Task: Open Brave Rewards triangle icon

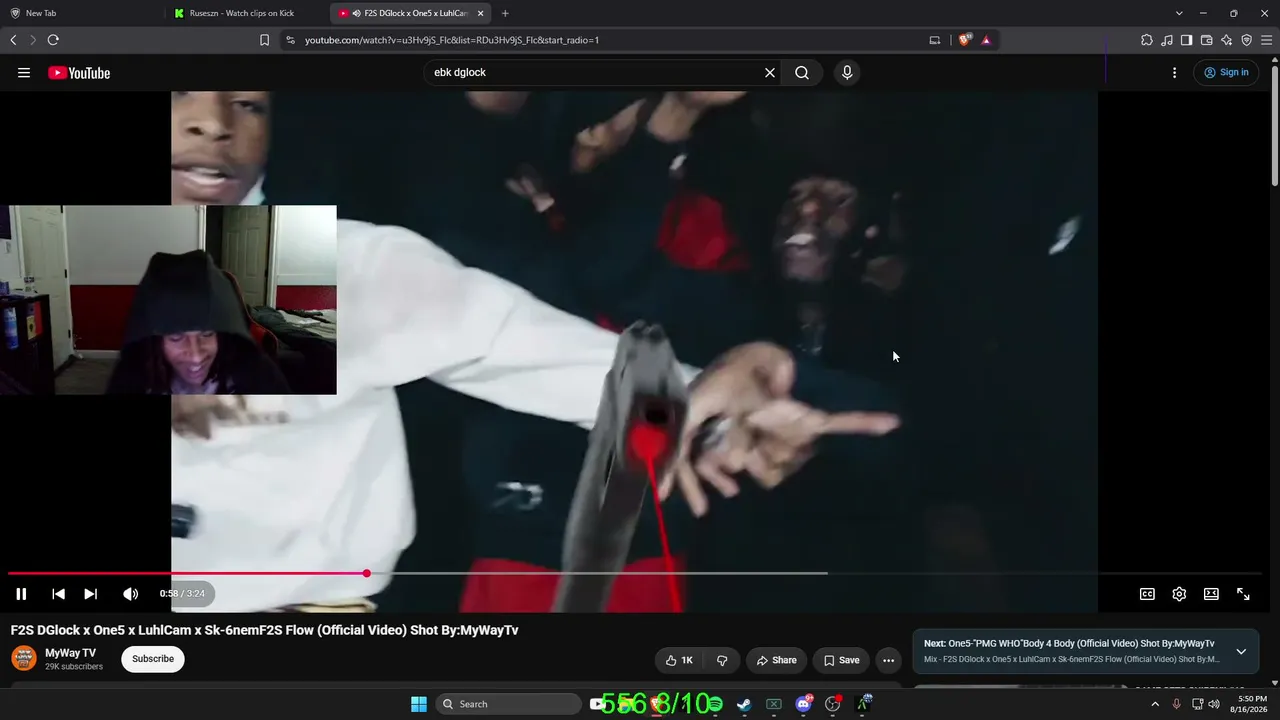Action: tap(986, 40)
